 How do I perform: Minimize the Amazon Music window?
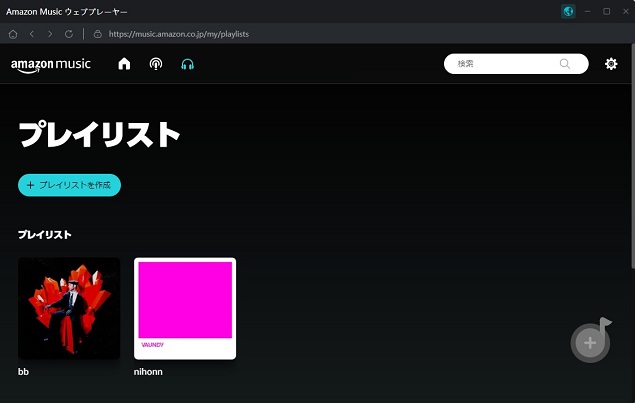[x=587, y=11]
